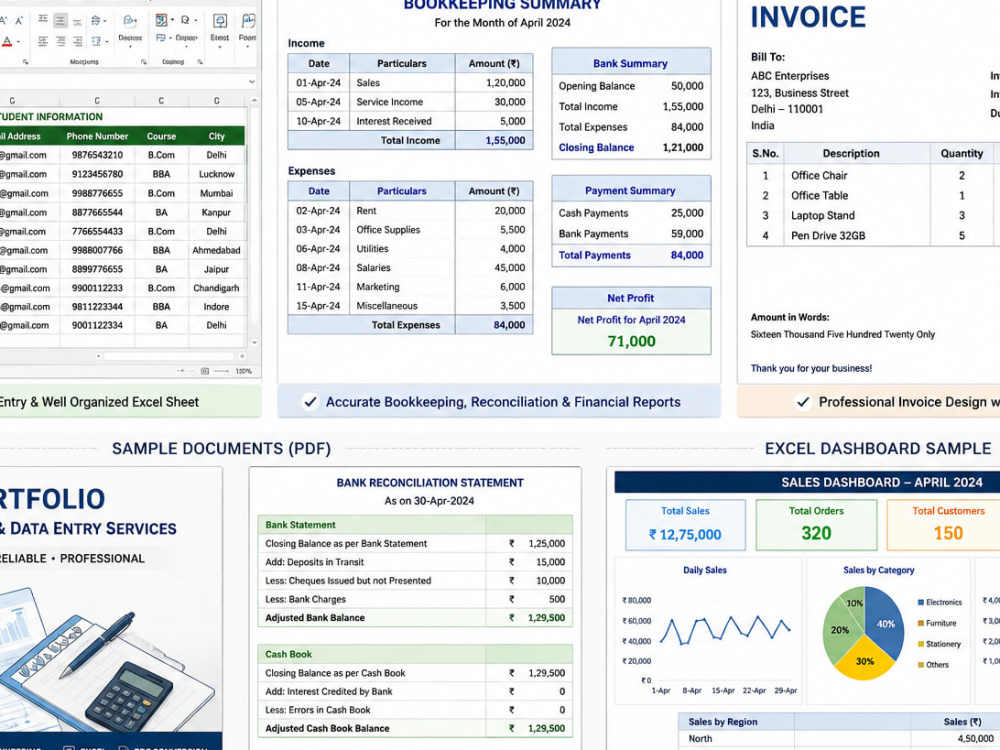Click blue 40% slice of pie chart
Screen dimensions: 1000x750
pyautogui.click(x=885, y=622)
